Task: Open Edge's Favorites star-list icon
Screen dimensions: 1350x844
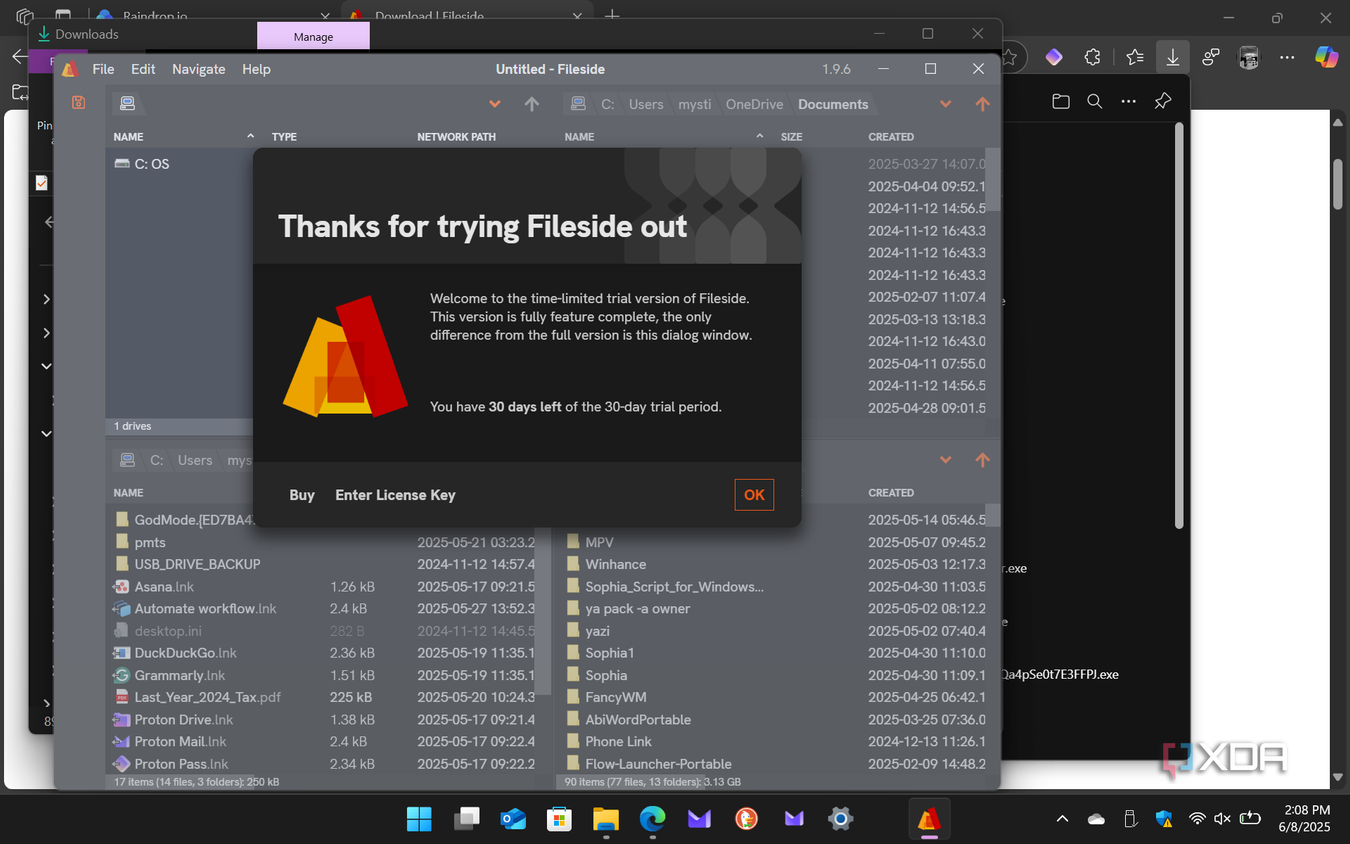Action: pos(1134,57)
